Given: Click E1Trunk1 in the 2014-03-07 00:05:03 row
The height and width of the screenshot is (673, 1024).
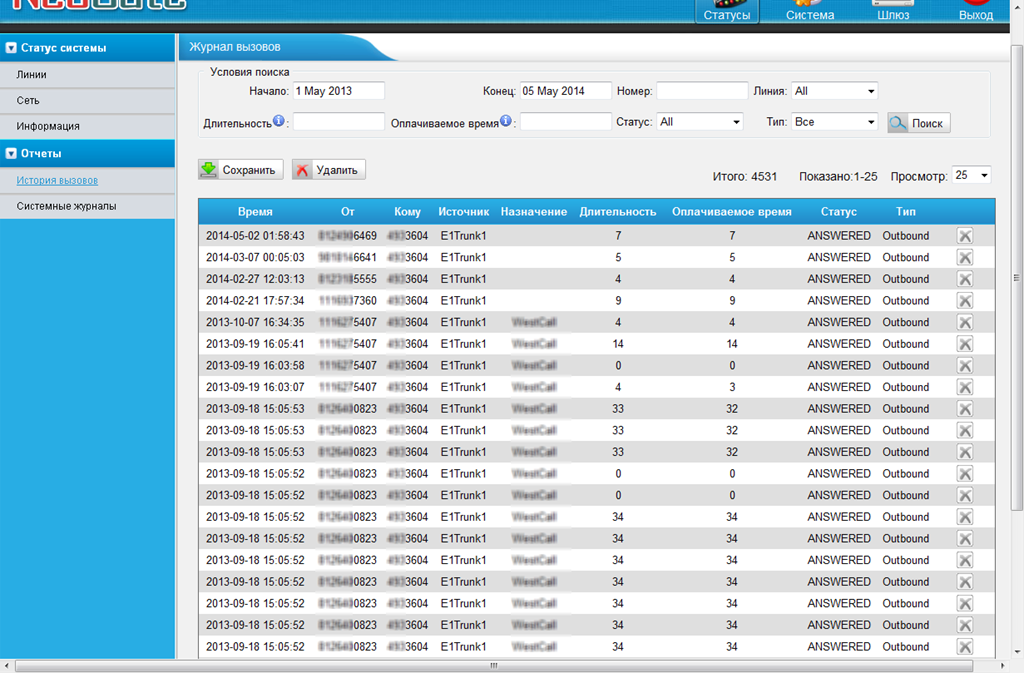Looking at the screenshot, I should click(464, 257).
